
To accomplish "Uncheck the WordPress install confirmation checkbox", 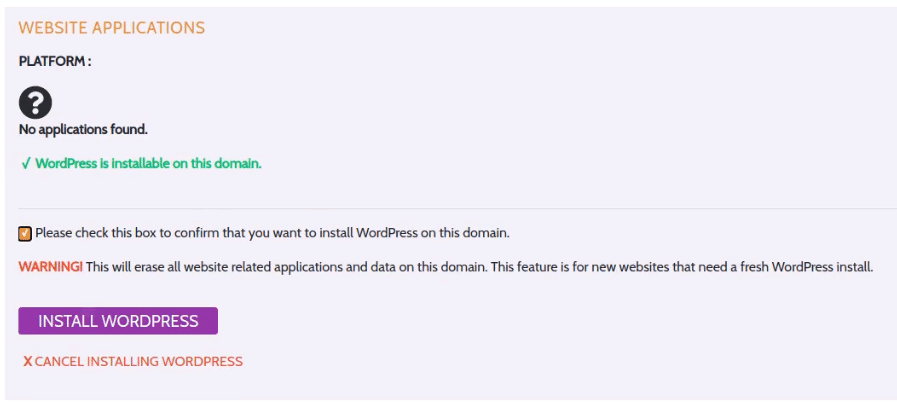I will [25, 234].
